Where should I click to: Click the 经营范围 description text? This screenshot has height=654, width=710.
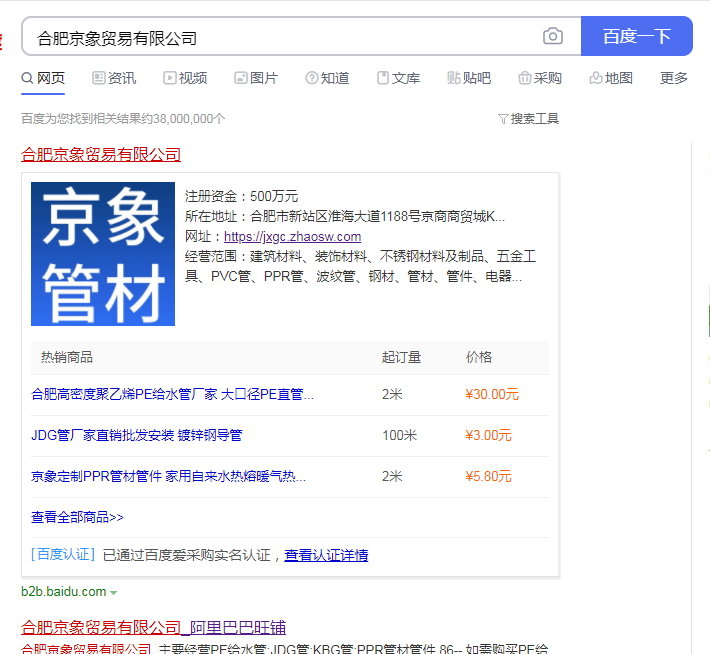[x=360, y=266]
